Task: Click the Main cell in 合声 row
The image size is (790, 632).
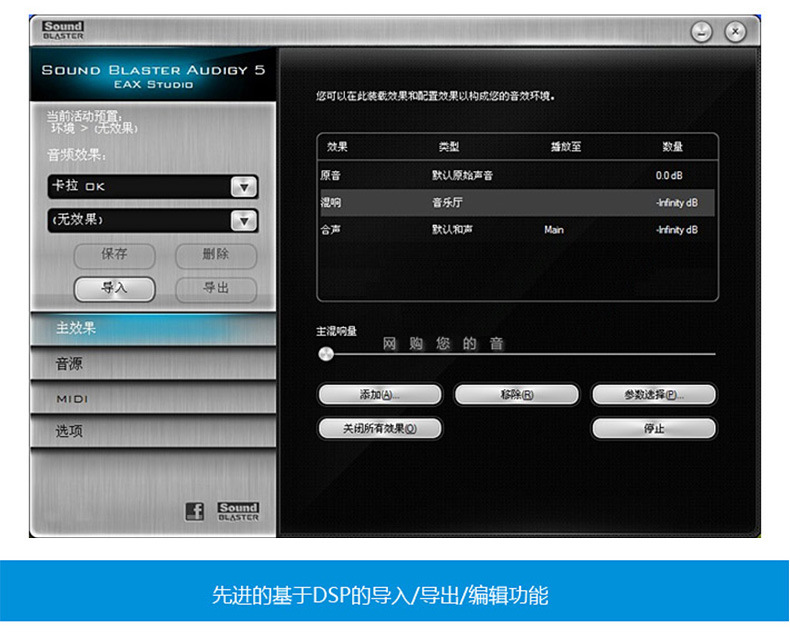Action: (554, 230)
